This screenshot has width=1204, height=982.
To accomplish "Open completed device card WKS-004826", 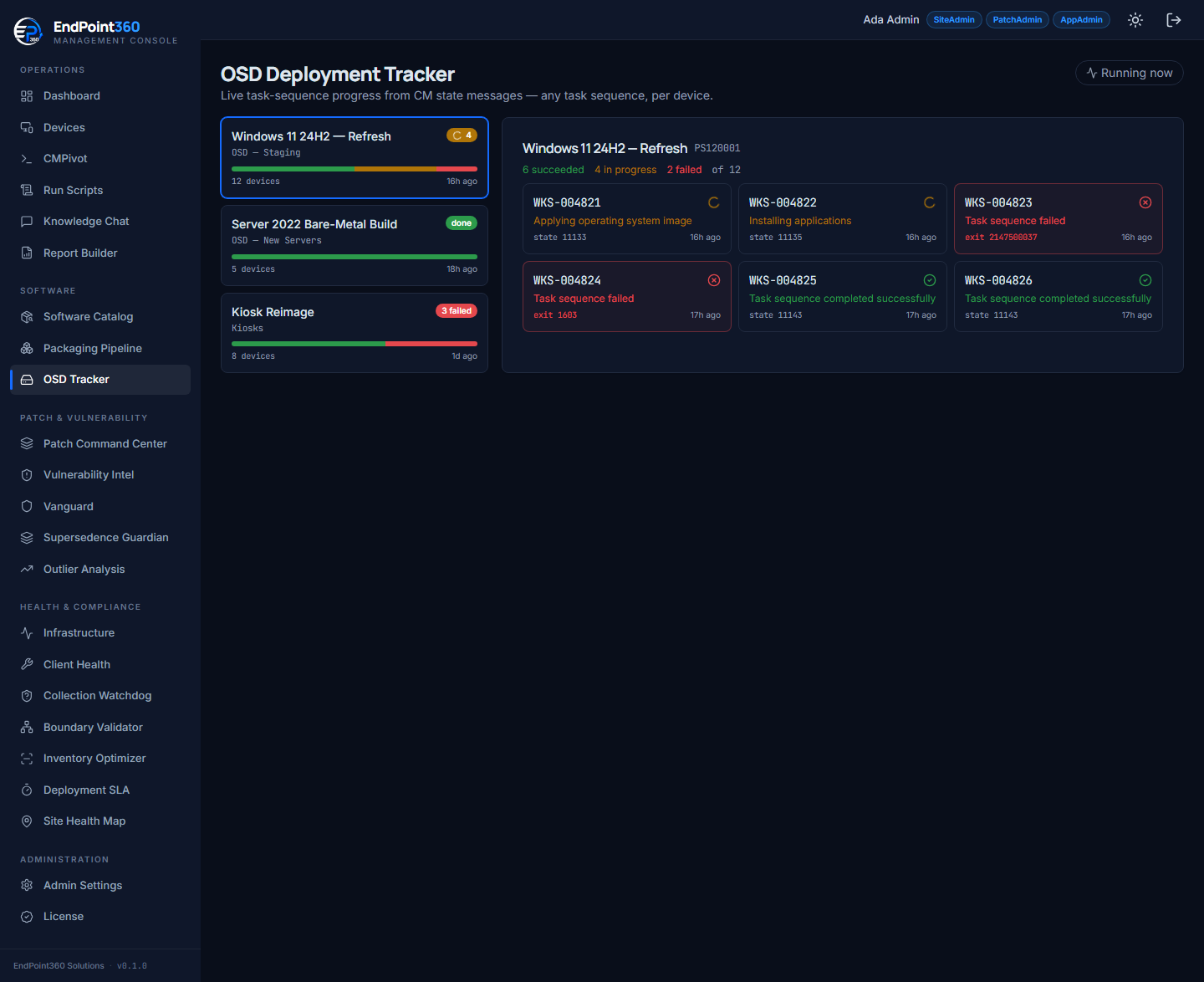I will click(1059, 296).
